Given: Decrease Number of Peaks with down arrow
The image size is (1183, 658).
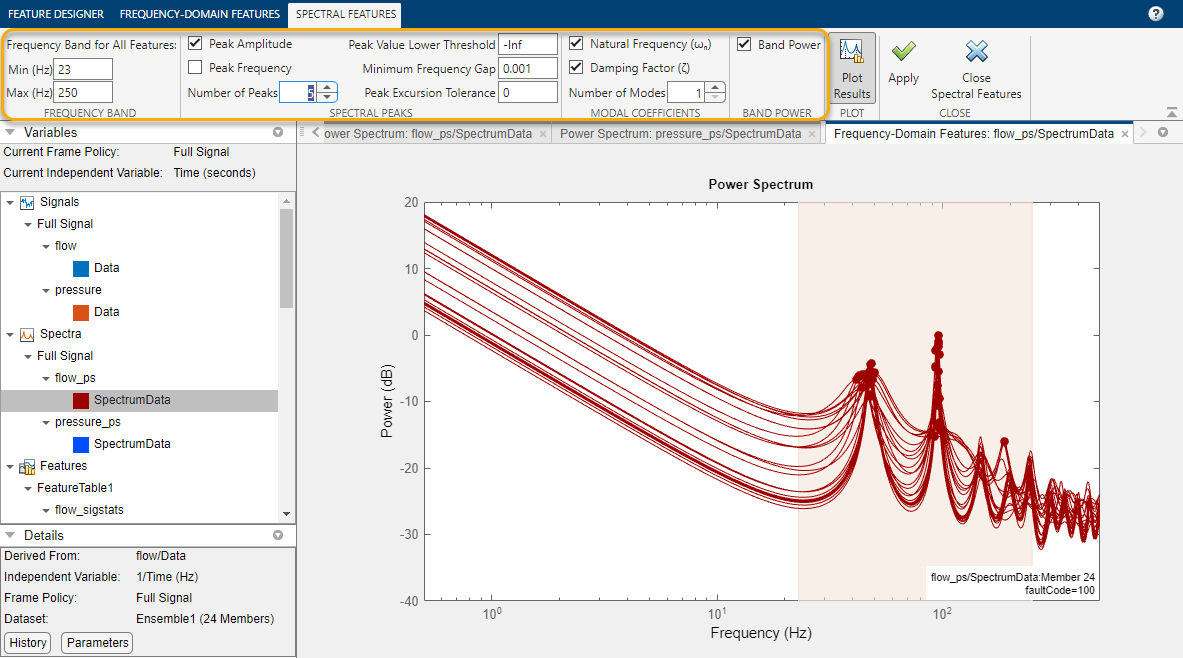Looking at the screenshot, I should coord(327,97).
